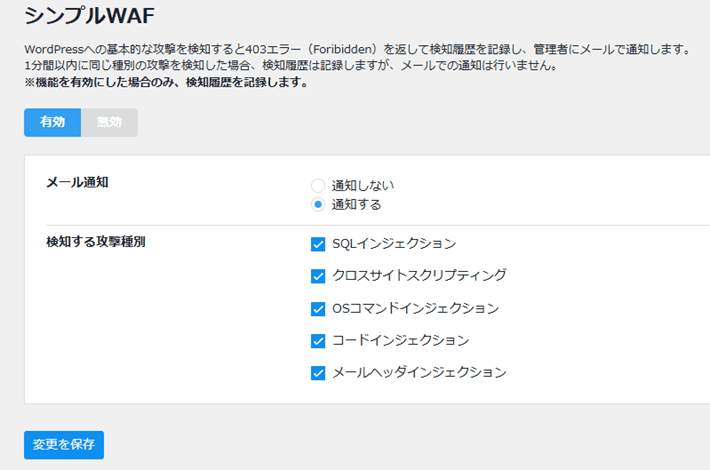This screenshot has width=710, height=470.
Task: Click the コードインジェクション label text
Action: pyautogui.click(x=400, y=341)
